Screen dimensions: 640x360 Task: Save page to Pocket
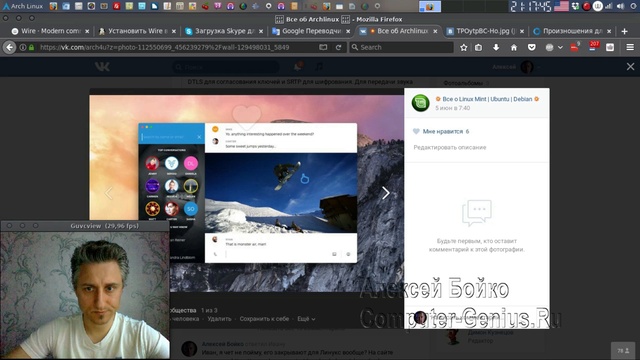point(531,47)
